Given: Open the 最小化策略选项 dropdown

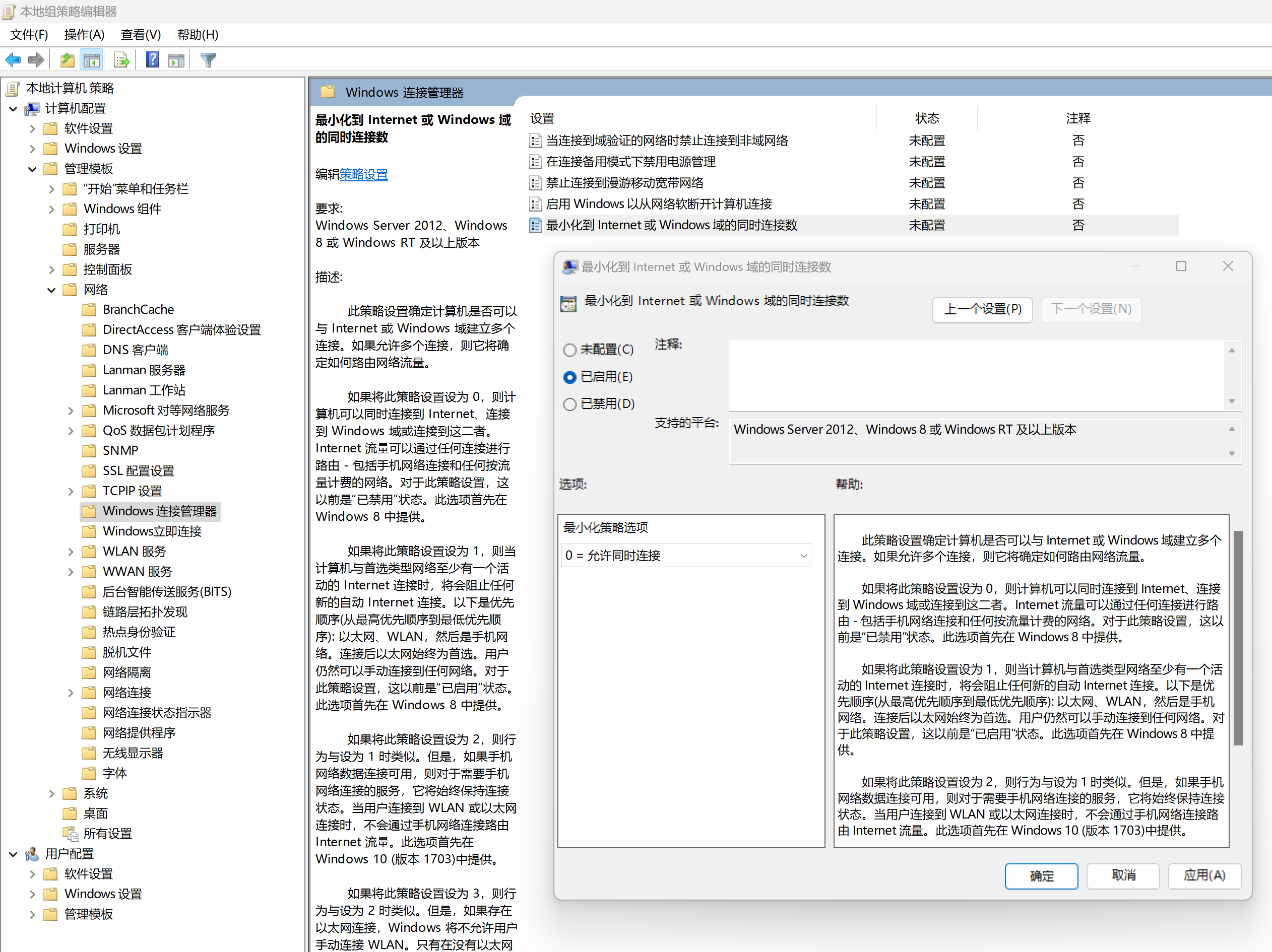Looking at the screenshot, I should click(686, 555).
